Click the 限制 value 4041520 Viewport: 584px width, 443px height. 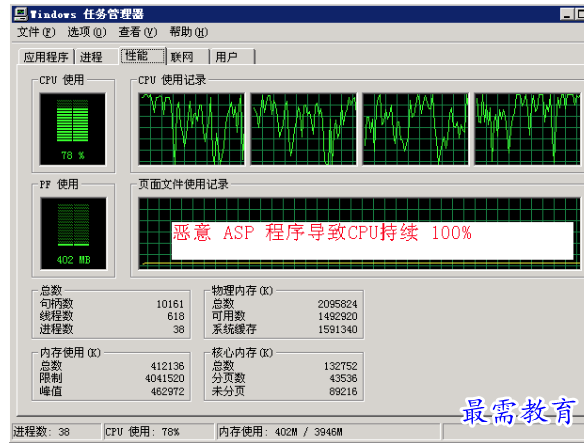click(x=165, y=379)
